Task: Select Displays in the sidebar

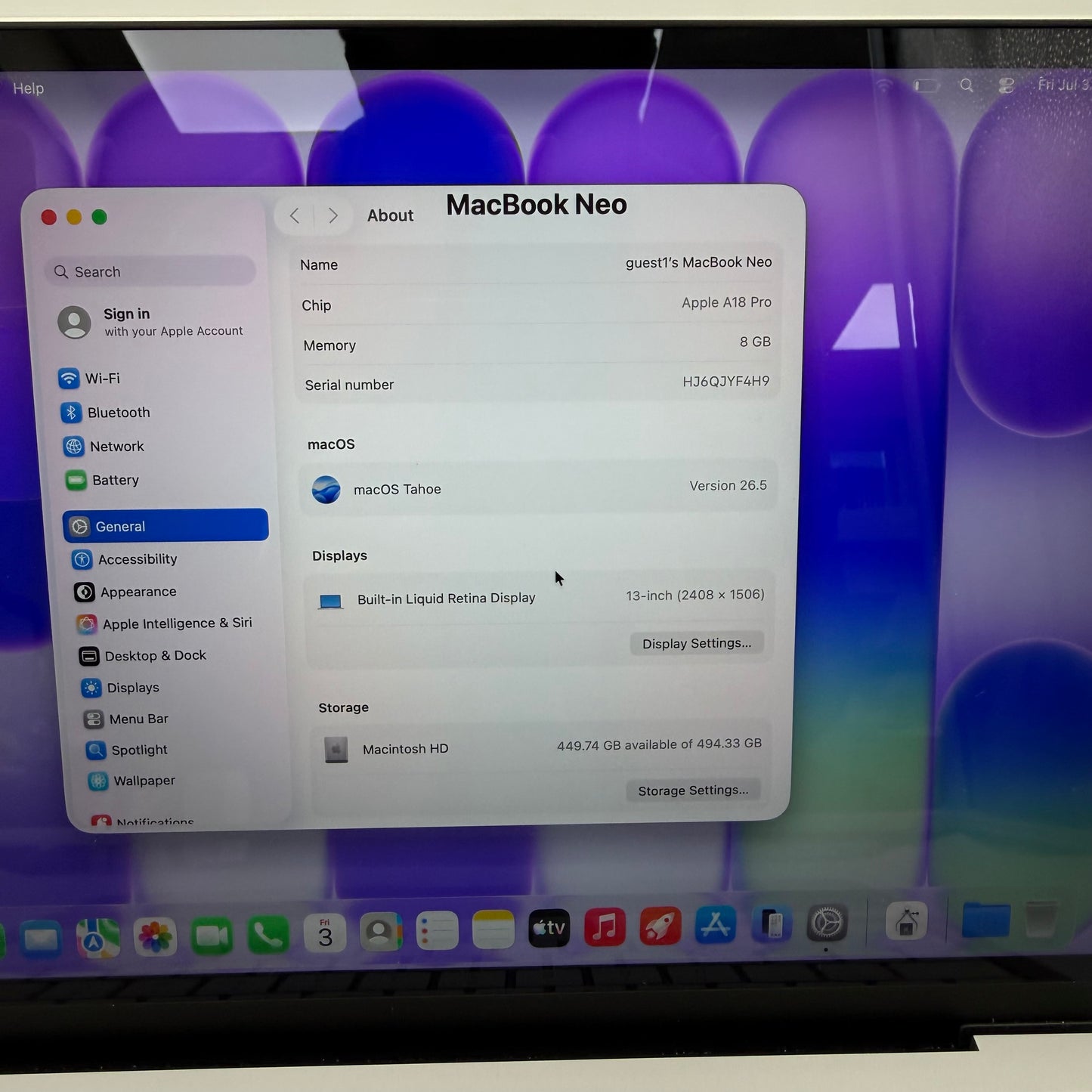Action: point(120,688)
